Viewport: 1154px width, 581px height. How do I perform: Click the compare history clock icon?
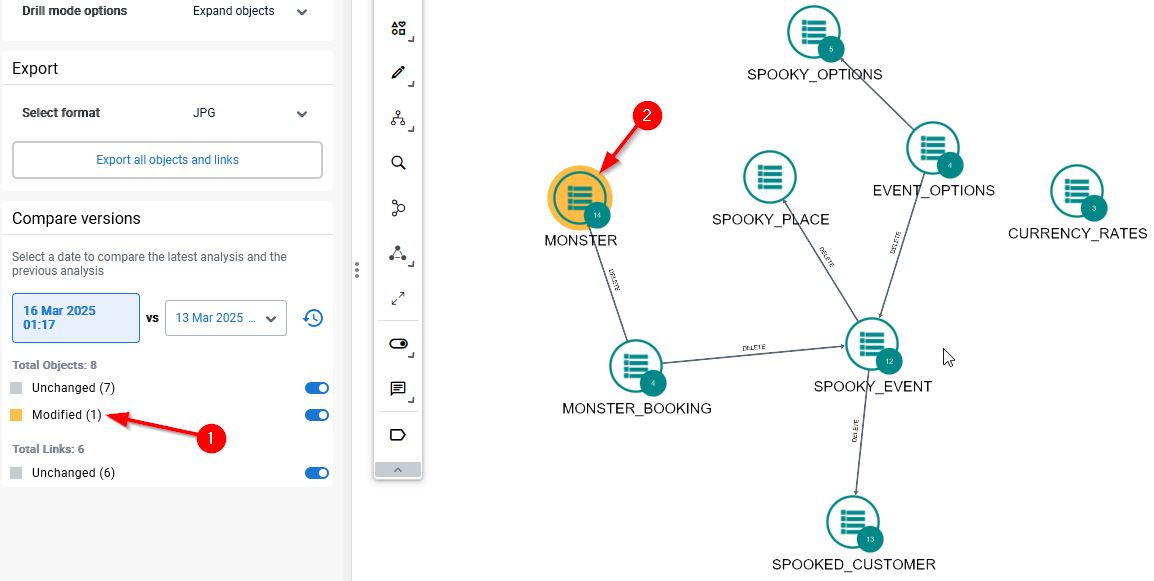pyautogui.click(x=313, y=318)
